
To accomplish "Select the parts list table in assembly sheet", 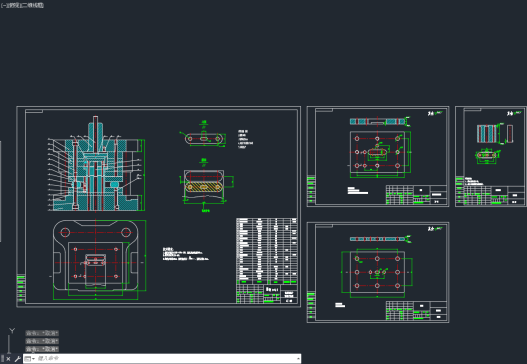I will click(x=267, y=251).
